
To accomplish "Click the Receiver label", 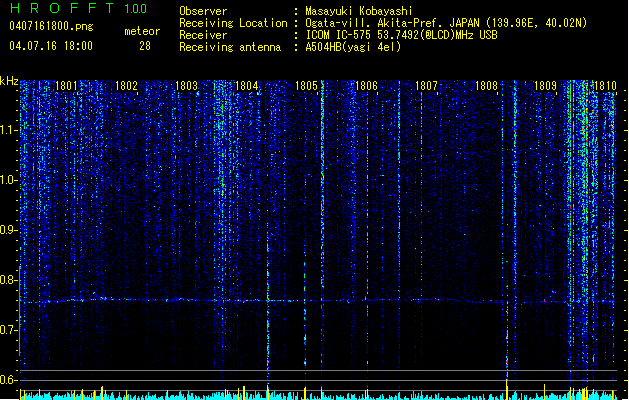I will 203,35.
